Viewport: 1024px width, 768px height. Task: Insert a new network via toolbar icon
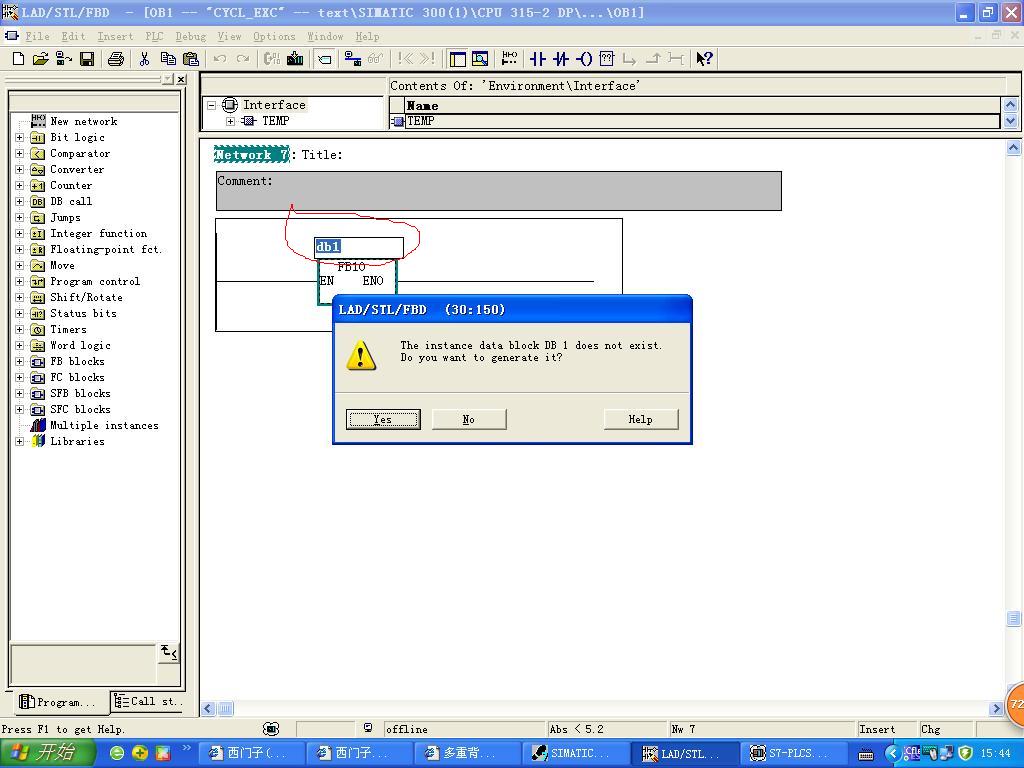point(509,59)
